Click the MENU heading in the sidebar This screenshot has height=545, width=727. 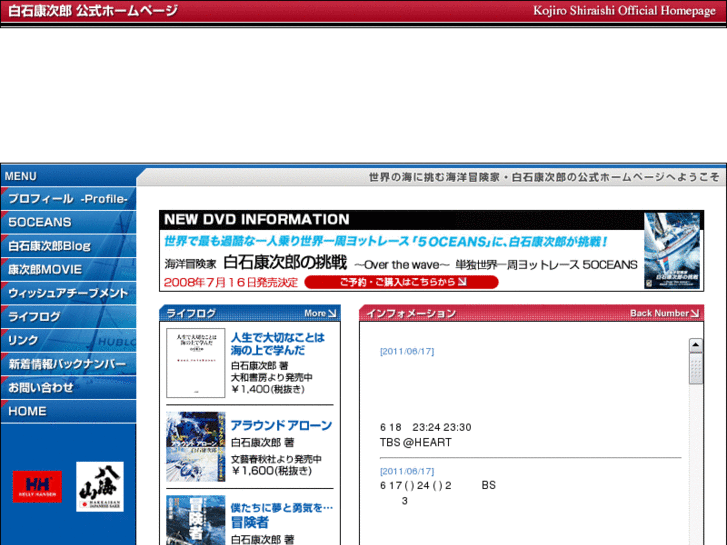[20, 176]
